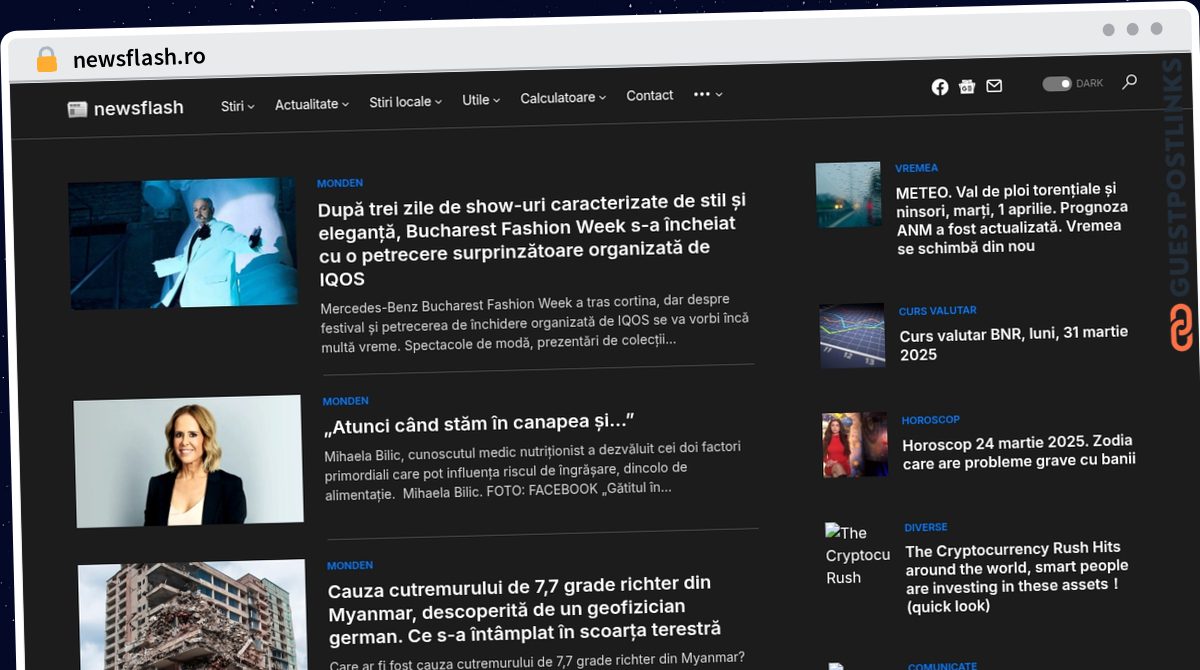Open the Bucharest Fashion Week article headline

click(x=533, y=239)
